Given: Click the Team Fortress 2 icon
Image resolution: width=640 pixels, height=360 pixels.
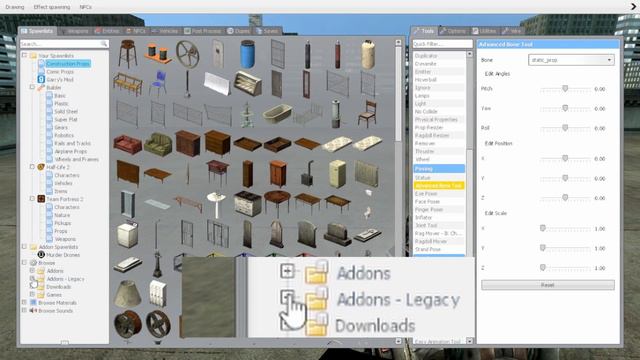Looking at the screenshot, I should (x=41, y=199).
